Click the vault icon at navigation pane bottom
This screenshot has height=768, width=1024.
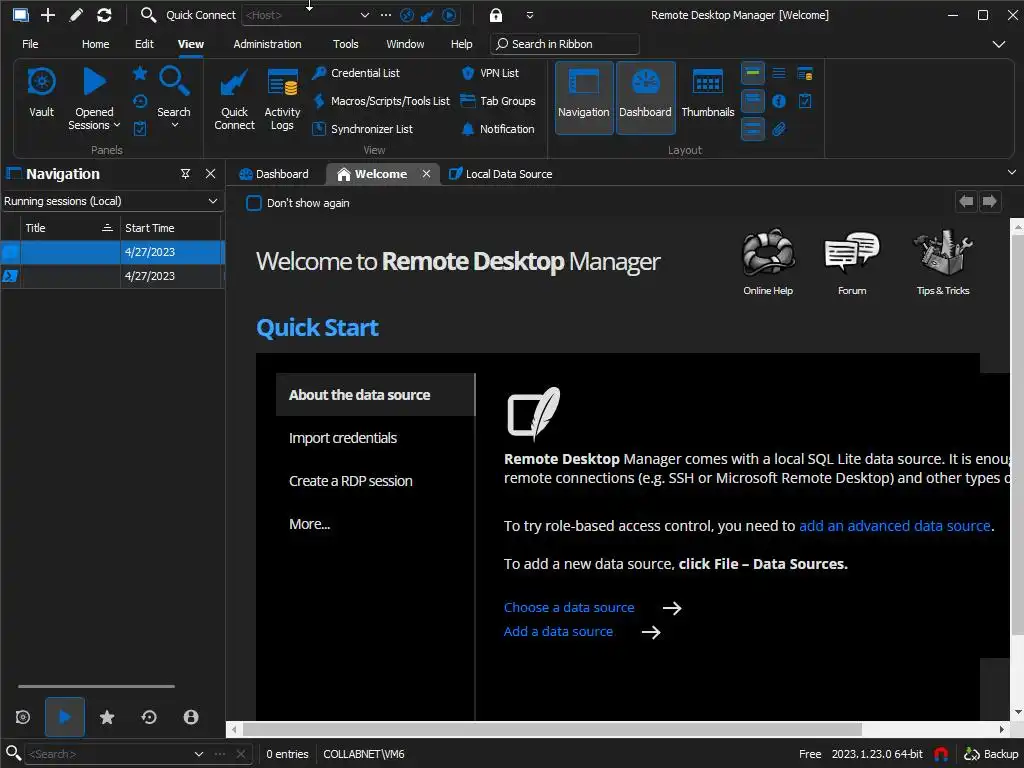(23, 717)
